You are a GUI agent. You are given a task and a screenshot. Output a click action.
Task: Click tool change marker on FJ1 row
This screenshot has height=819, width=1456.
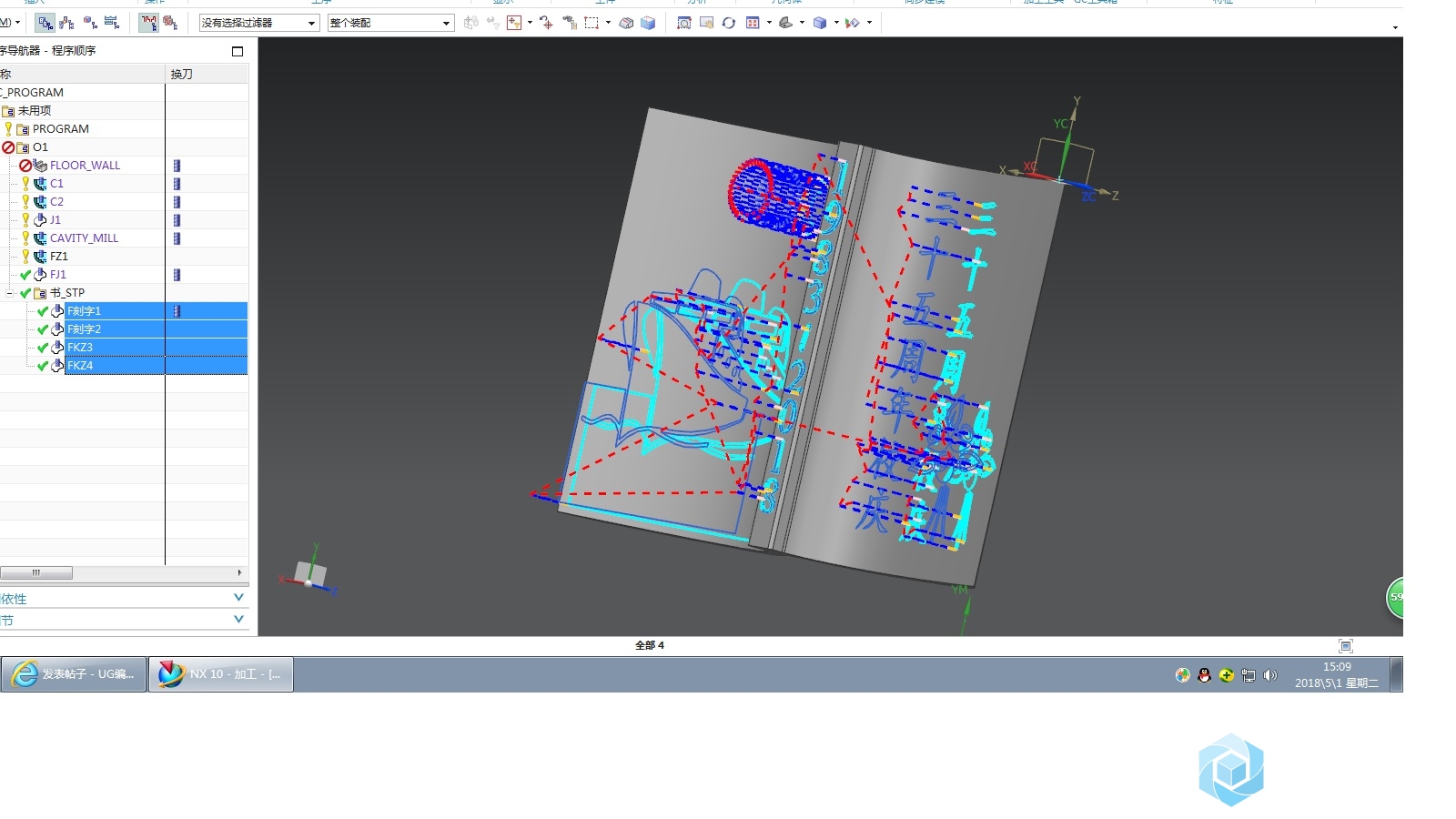coord(177,275)
